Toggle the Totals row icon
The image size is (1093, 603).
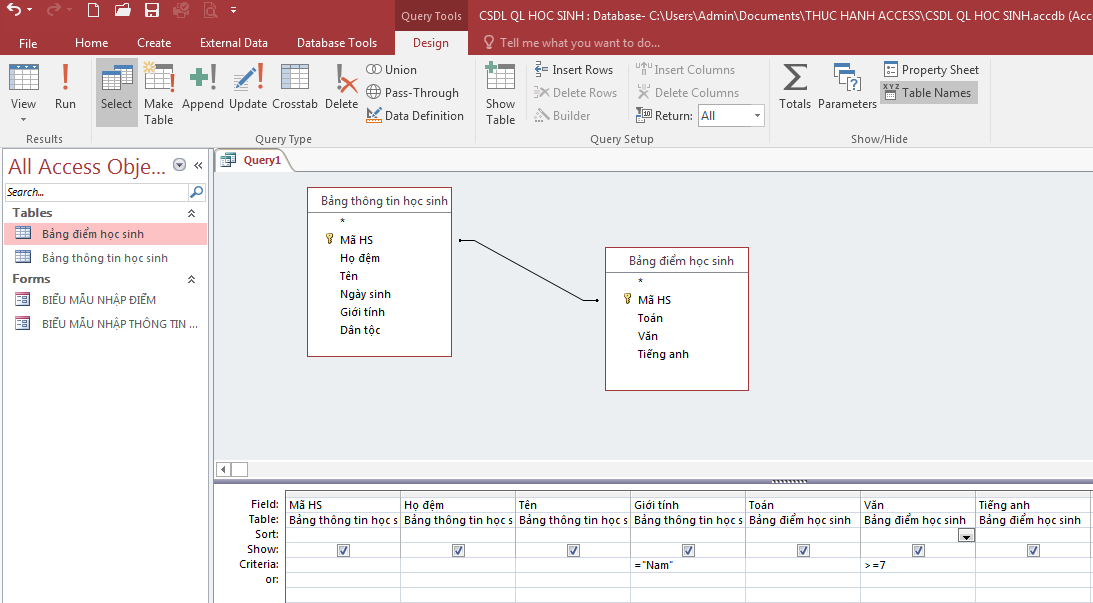pyautogui.click(x=795, y=87)
